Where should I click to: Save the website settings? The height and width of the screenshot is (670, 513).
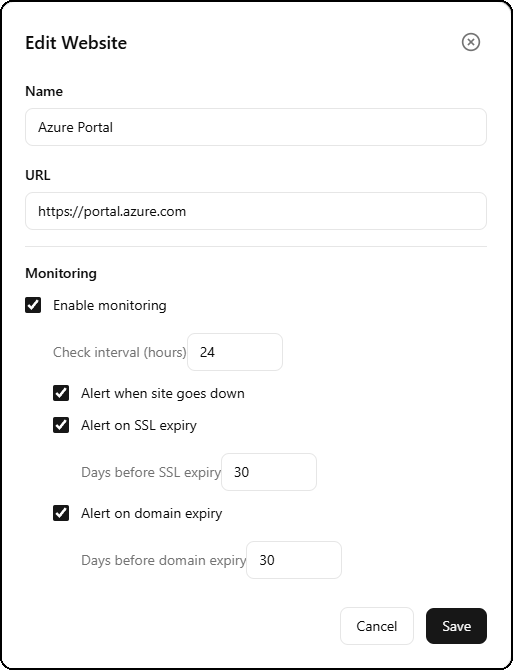click(456, 626)
